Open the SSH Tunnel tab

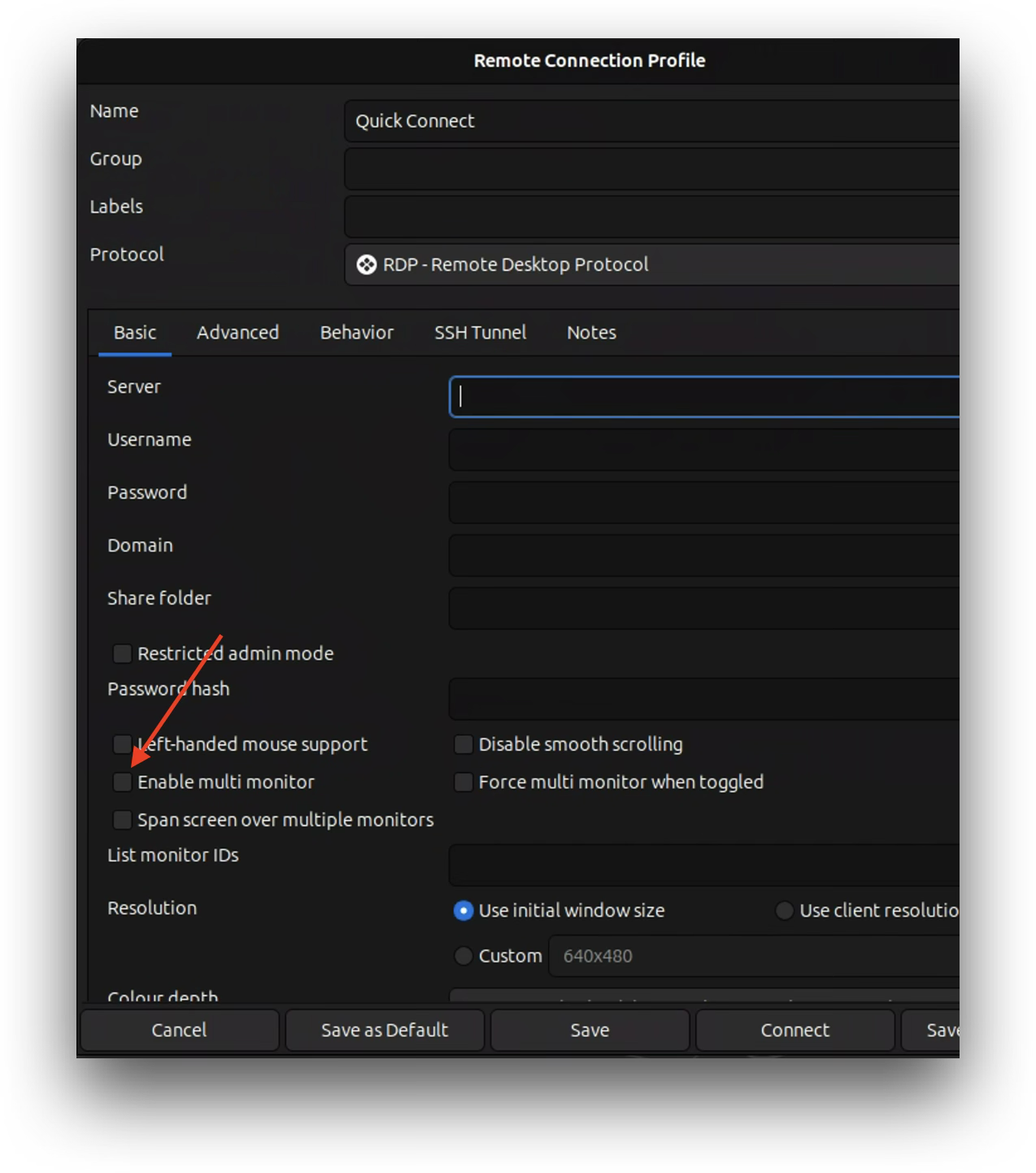coord(480,333)
